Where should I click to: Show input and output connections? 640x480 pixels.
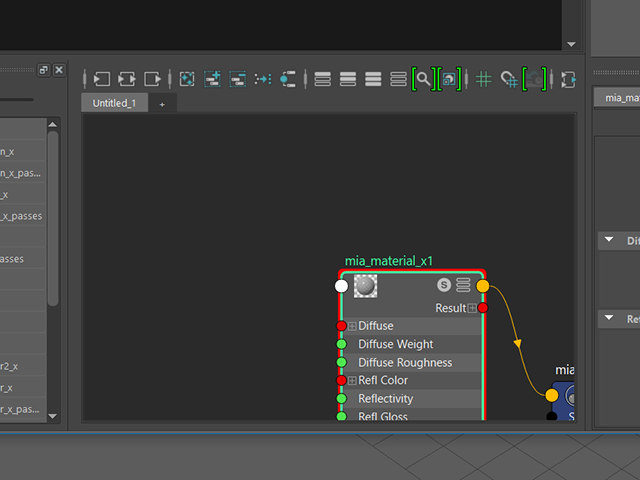point(127,79)
